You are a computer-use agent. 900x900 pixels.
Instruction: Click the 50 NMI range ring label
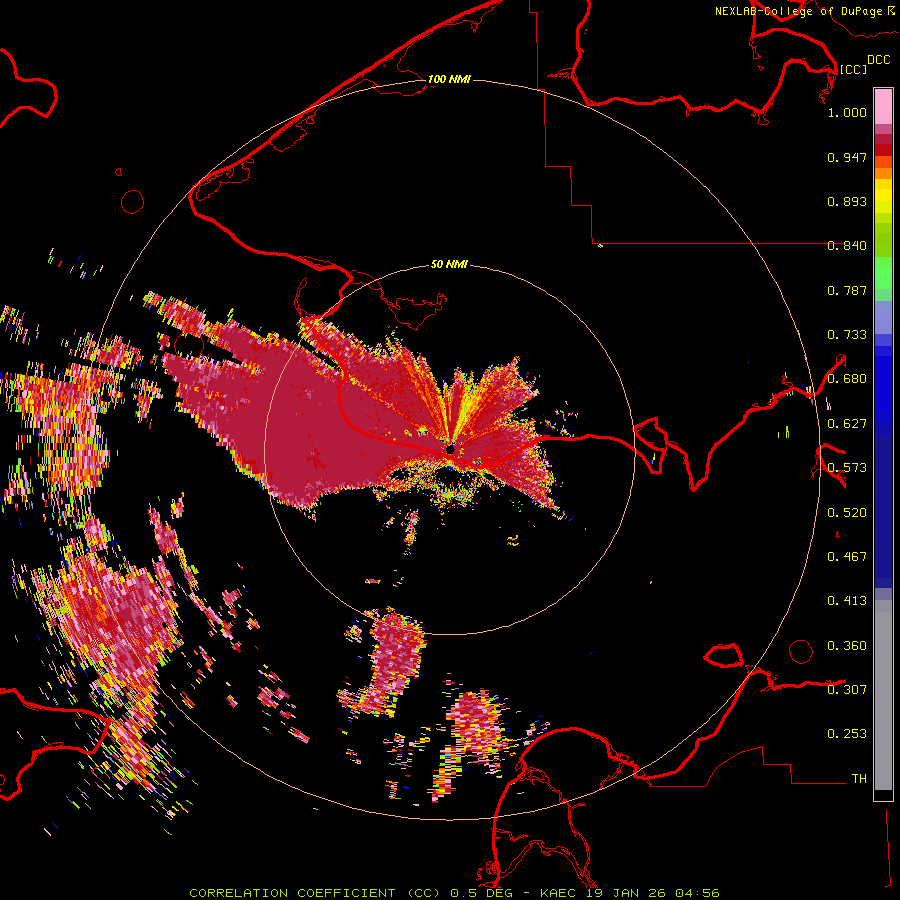(449, 264)
